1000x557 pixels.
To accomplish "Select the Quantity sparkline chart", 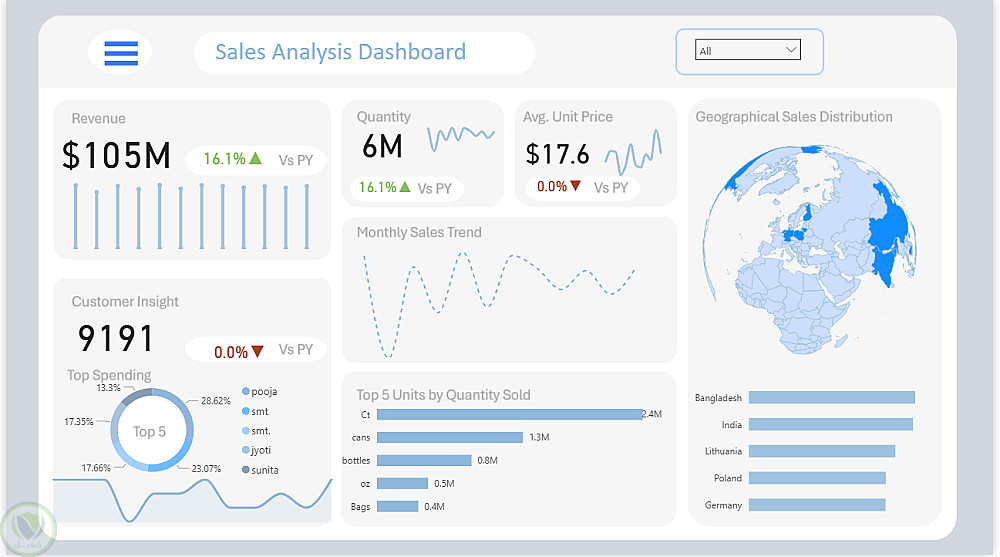I will (460, 138).
